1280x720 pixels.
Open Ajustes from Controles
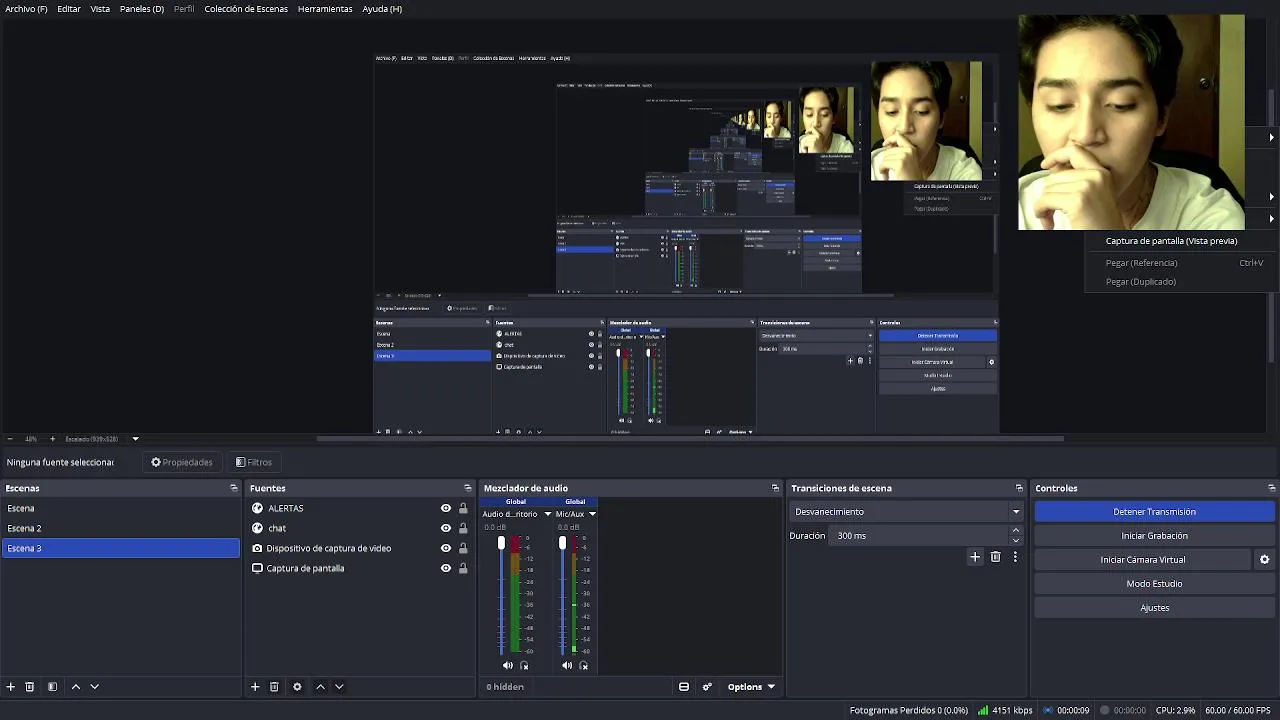(1154, 608)
